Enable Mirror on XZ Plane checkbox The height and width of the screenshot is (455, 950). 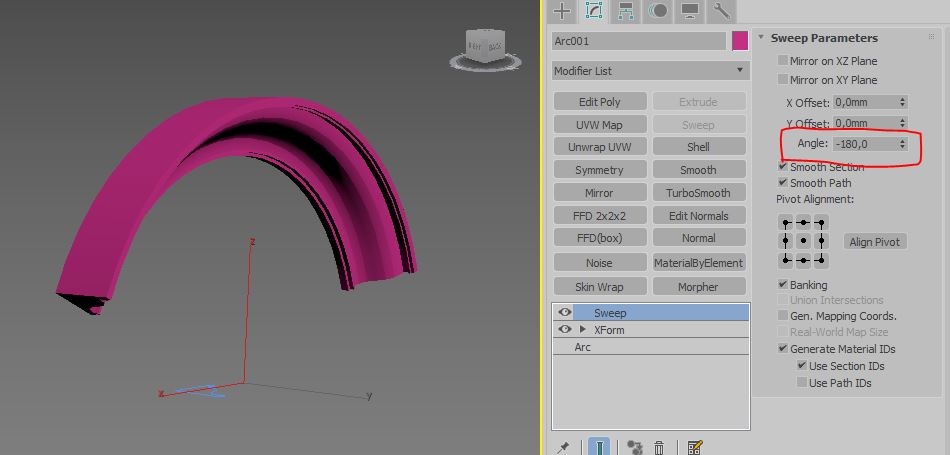(x=784, y=61)
